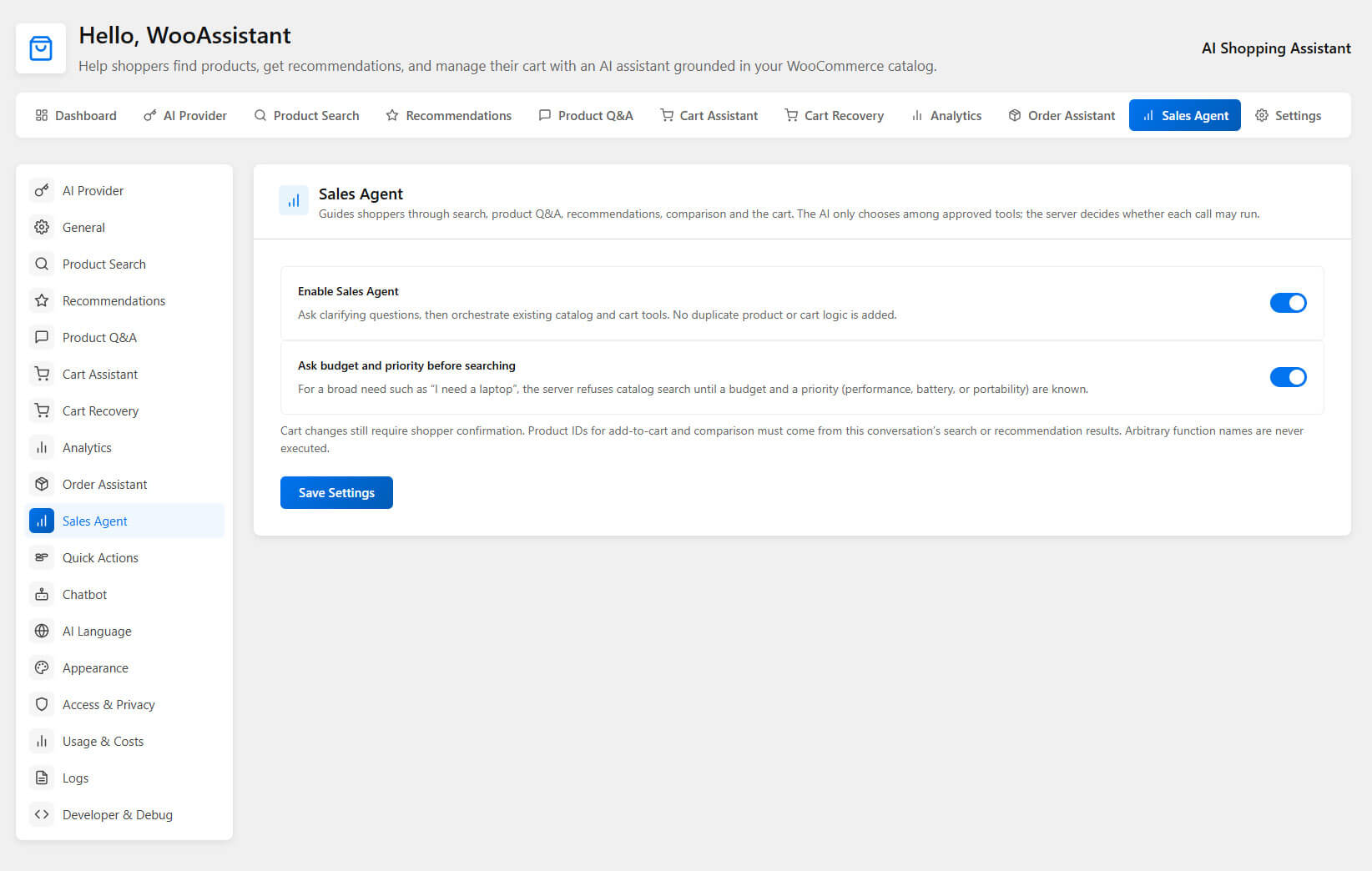Image resolution: width=1372 pixels, height=871 pixels.
Task: Click the bar chart icon beside Analytics in sidebar
Action: [42, 448]
